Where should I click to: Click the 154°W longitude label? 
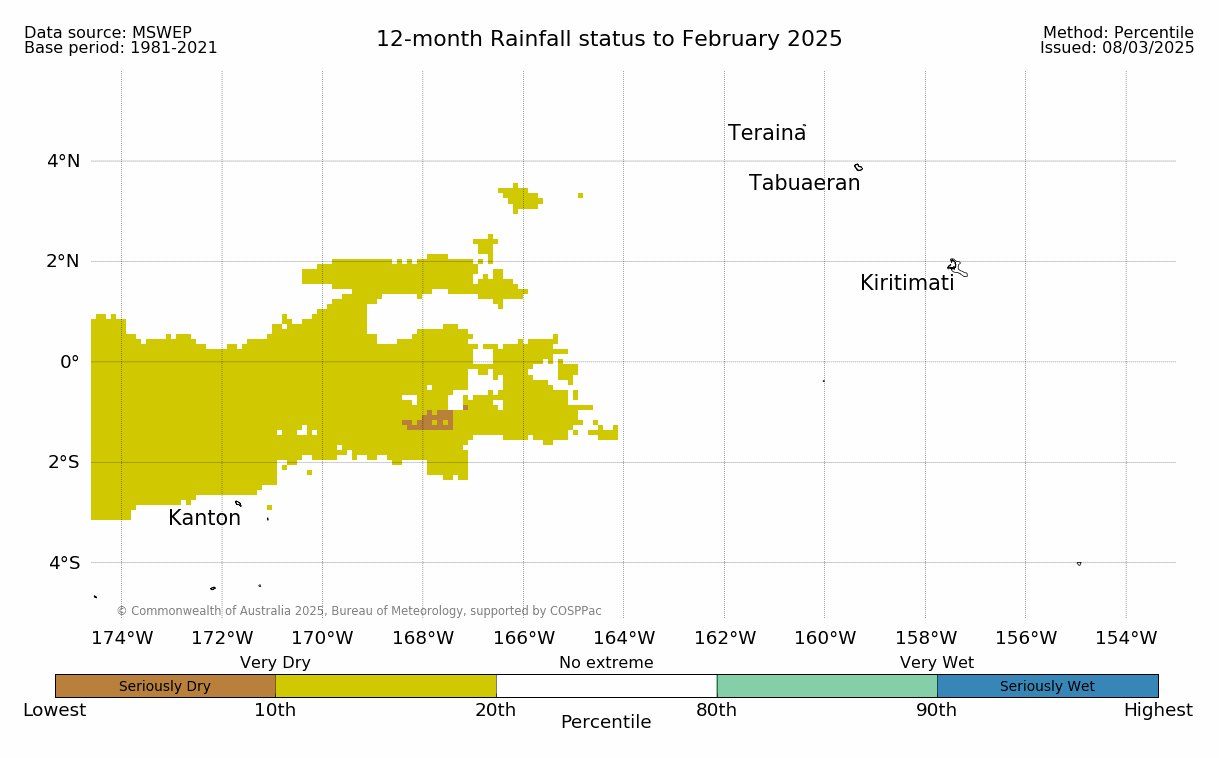click(1126, 638)
